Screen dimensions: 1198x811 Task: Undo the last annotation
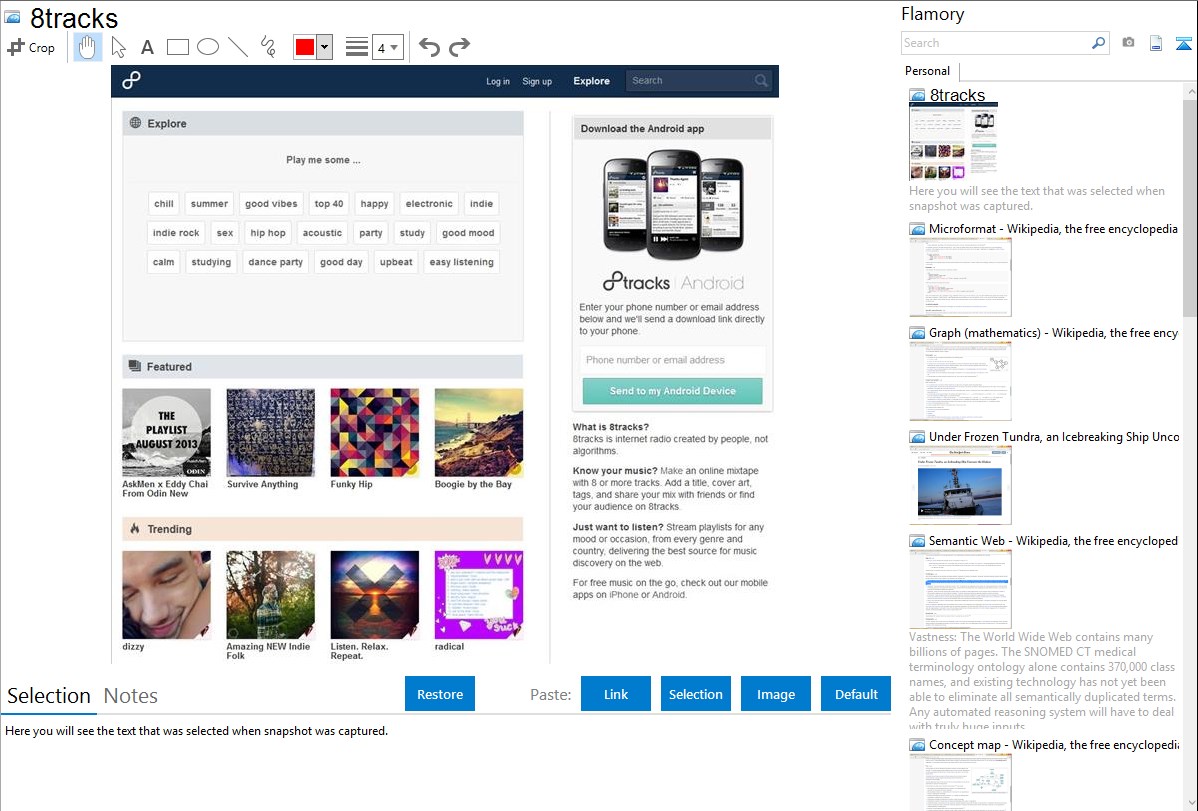pyautogui.click(x=429, y=47)
